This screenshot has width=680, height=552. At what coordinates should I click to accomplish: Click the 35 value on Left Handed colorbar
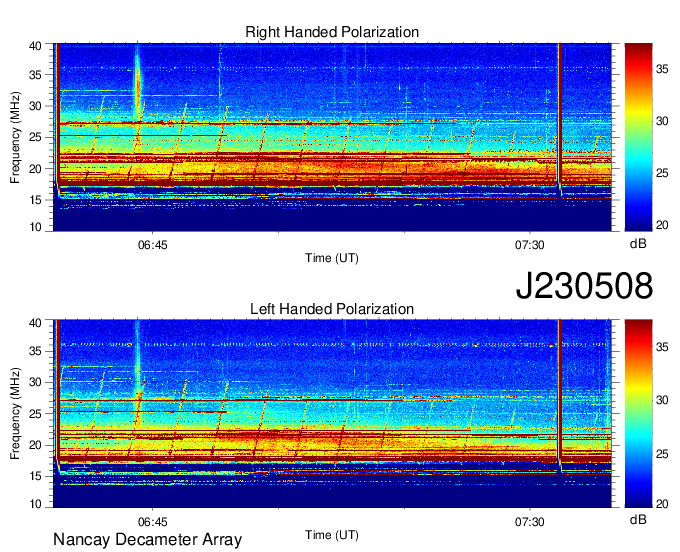[x=662, y=347]
